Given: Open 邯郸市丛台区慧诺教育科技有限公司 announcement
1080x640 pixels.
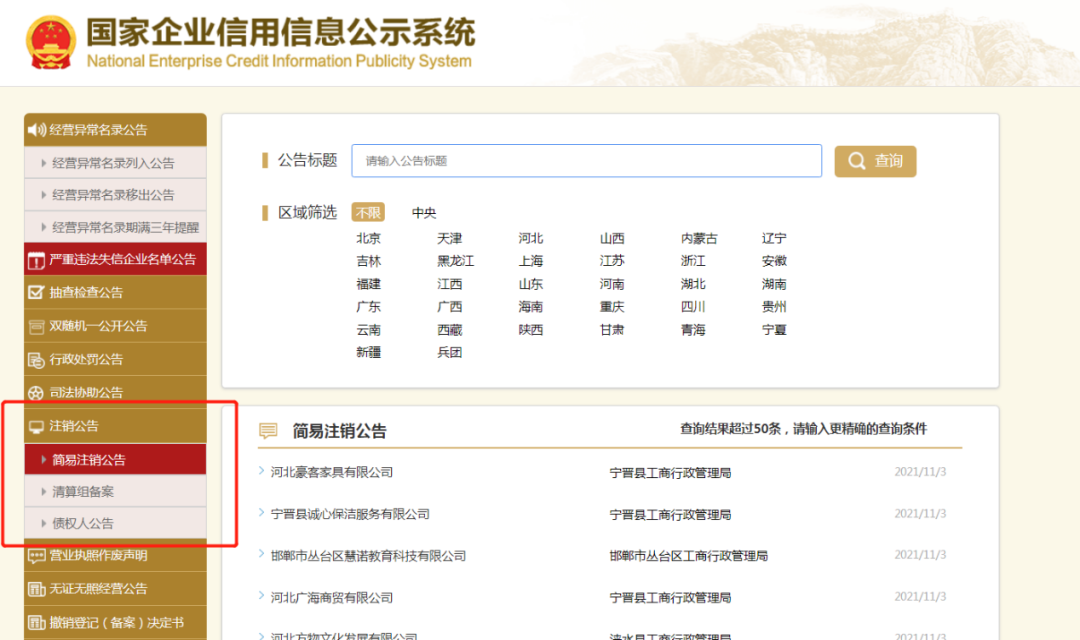Looking at the screenshot, I should tap(368, 556).
